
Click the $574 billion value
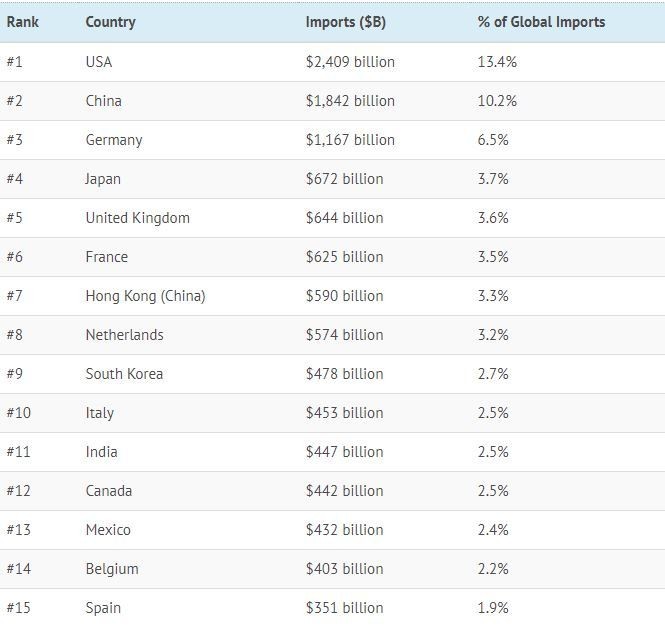[344, 335]
